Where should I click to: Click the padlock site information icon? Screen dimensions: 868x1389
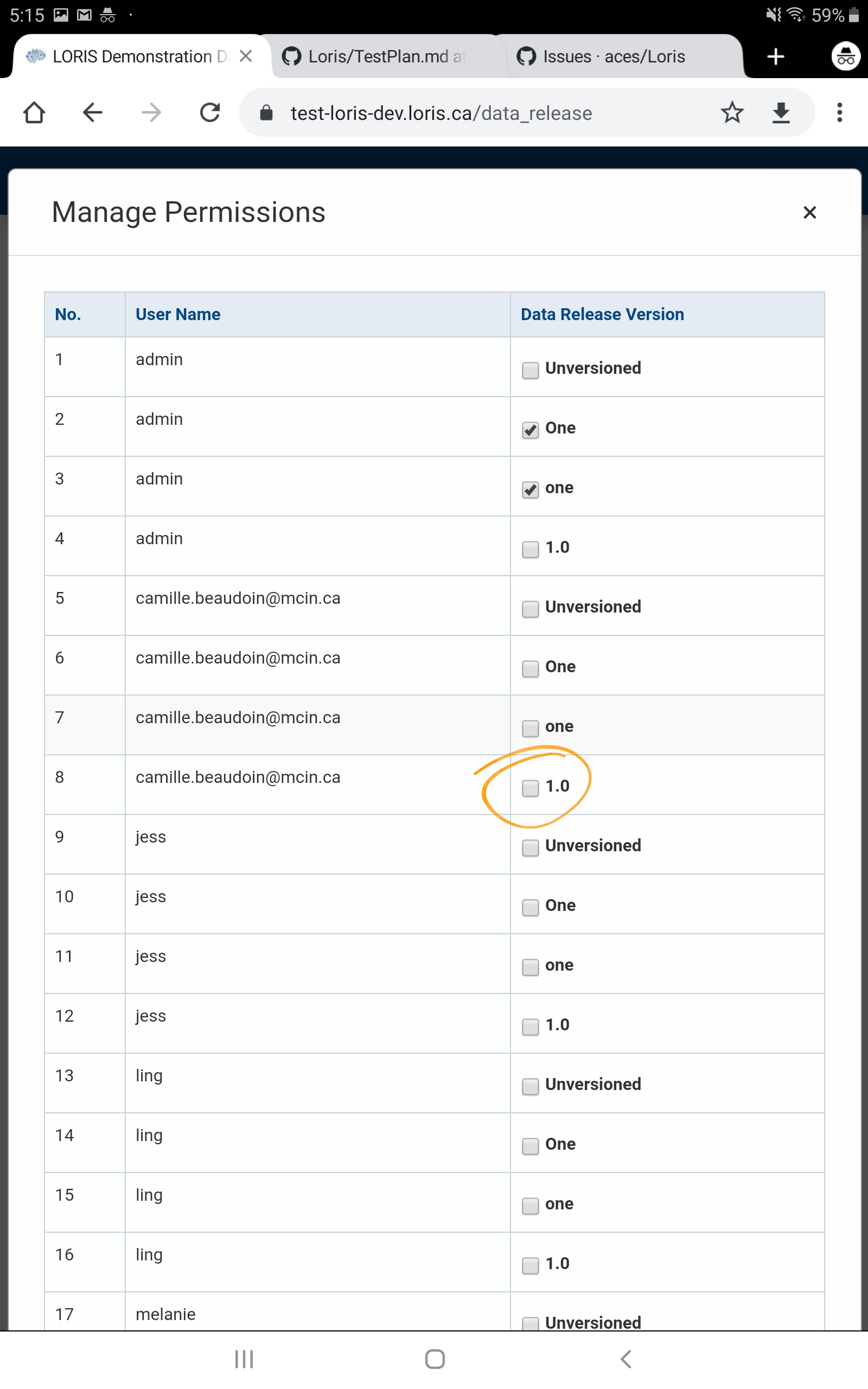tap(266, 112)
